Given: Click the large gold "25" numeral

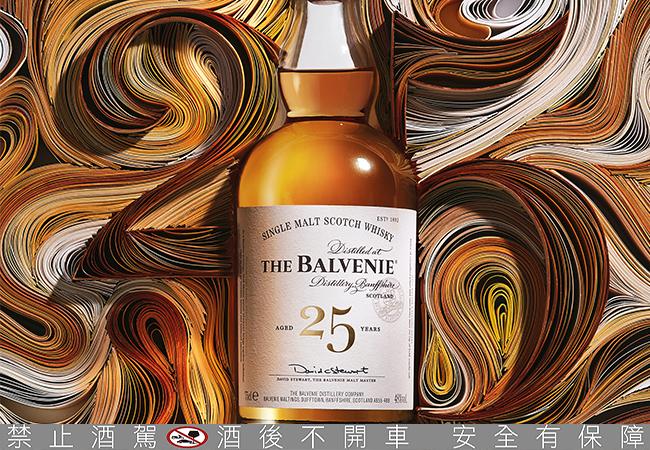Looking at the screenshot, I should pyautogui.click(x=327, y=329).
